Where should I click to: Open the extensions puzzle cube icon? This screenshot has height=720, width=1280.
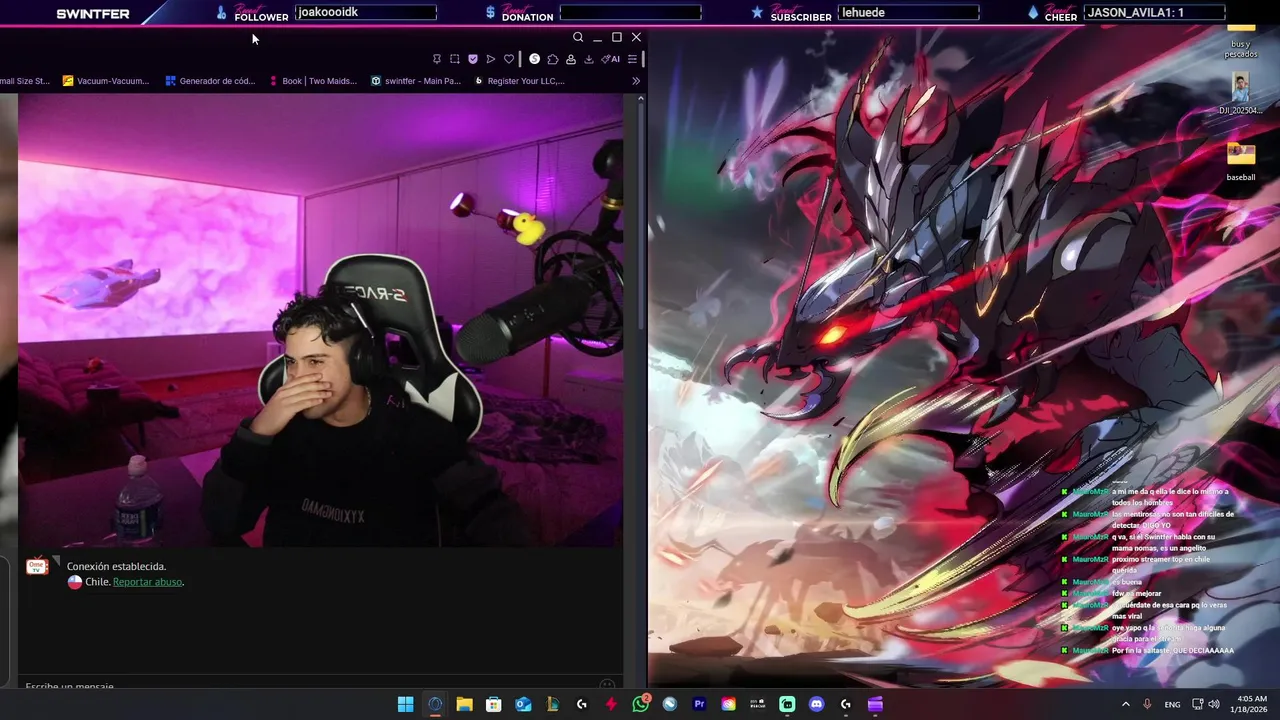(553, 59)
